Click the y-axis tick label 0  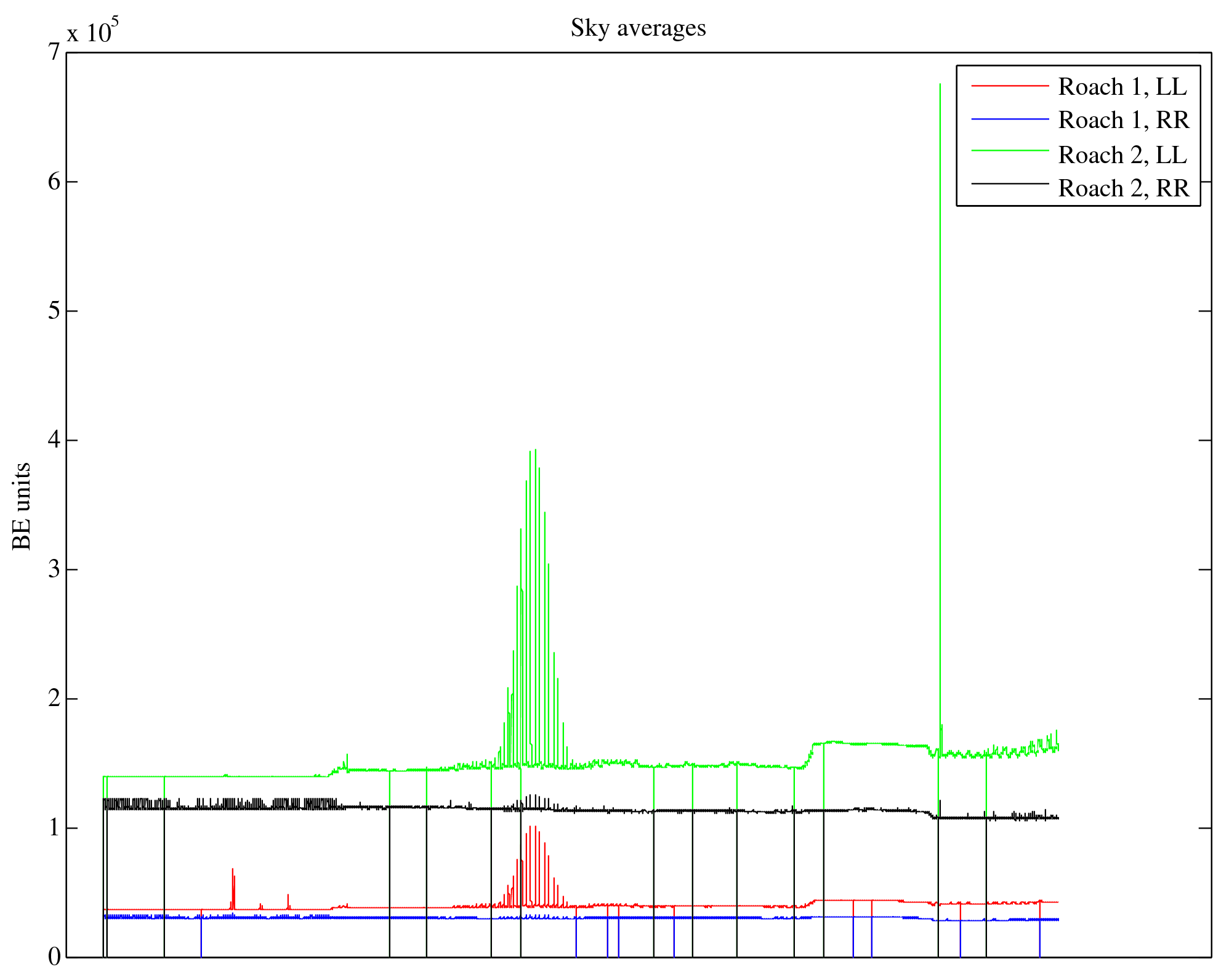54,957
